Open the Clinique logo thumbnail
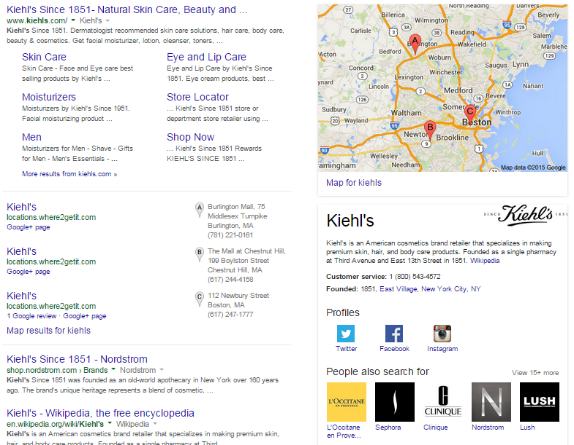This screenshot has width=574, height=445. pyautogui.click(x=443, y=402)
